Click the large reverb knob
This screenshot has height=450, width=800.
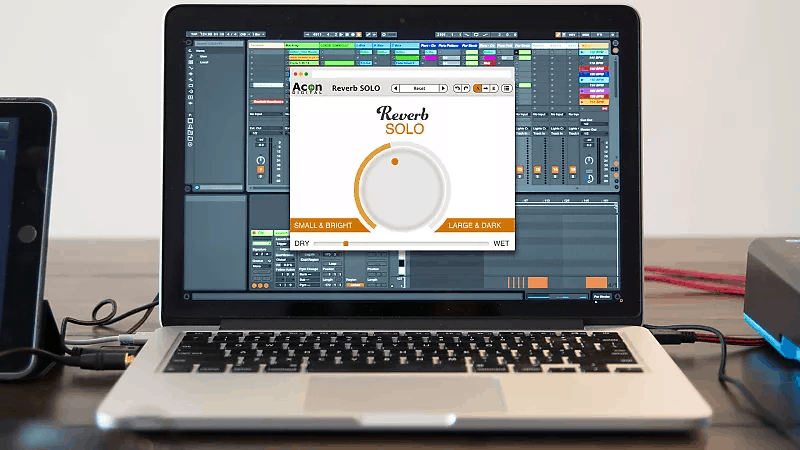click(x=402, y=189)
